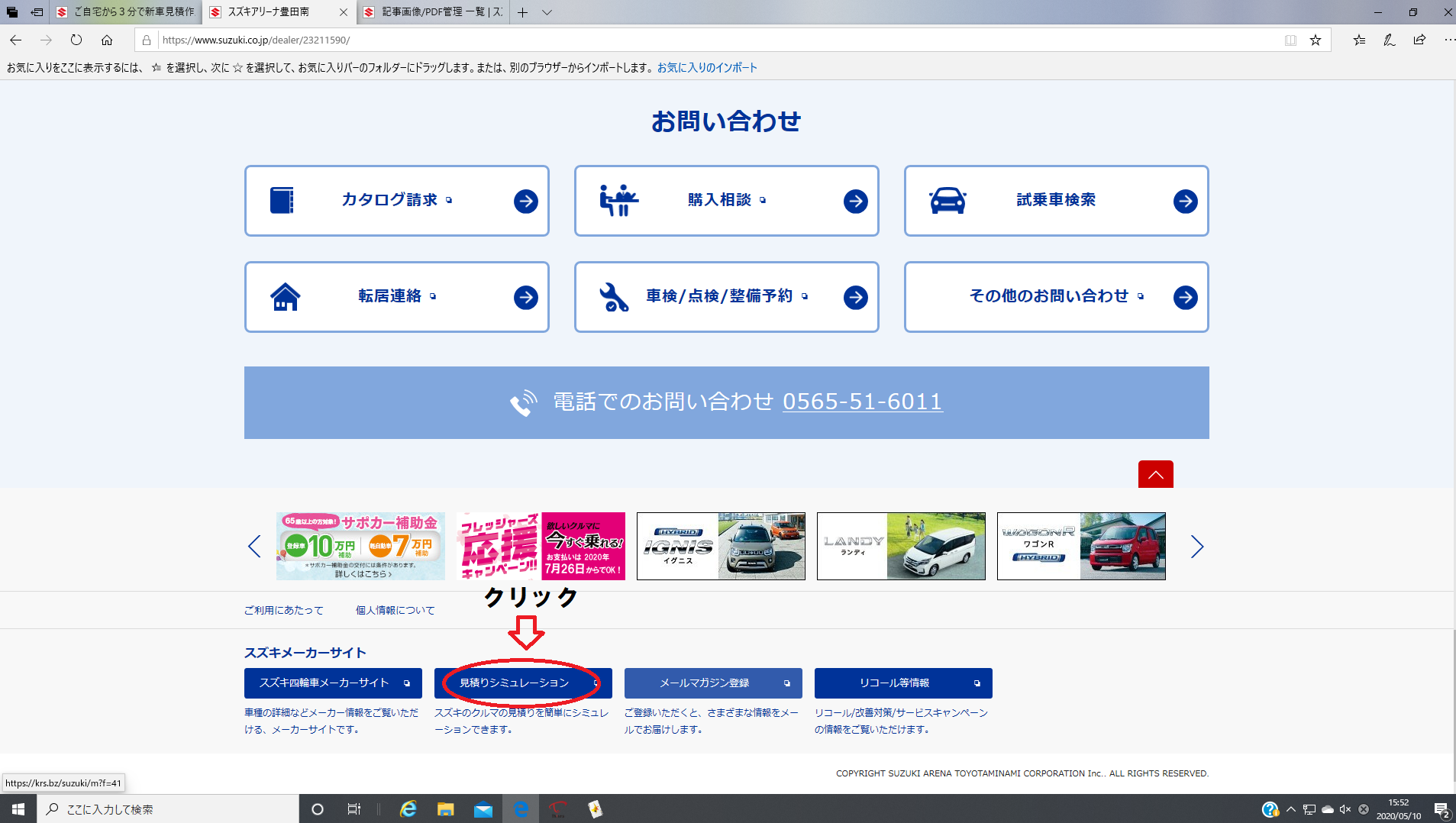Switch to 記事画像/PDF管理 一覧 tab
1456x823 pixels.
click(x=433, y=12)
